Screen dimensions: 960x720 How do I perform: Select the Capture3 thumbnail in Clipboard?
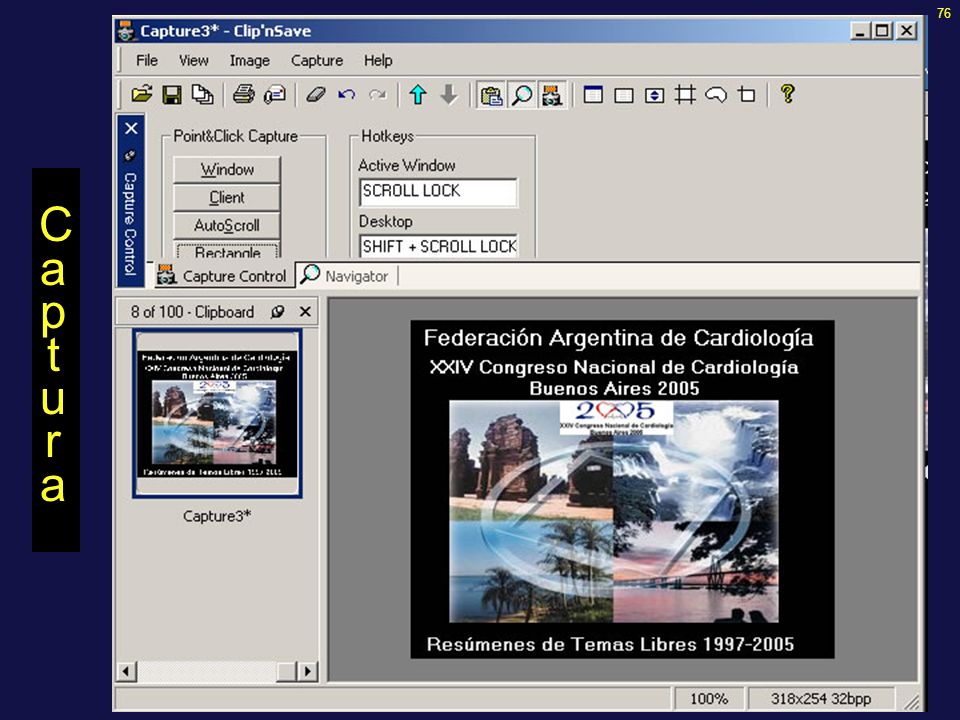218,414
